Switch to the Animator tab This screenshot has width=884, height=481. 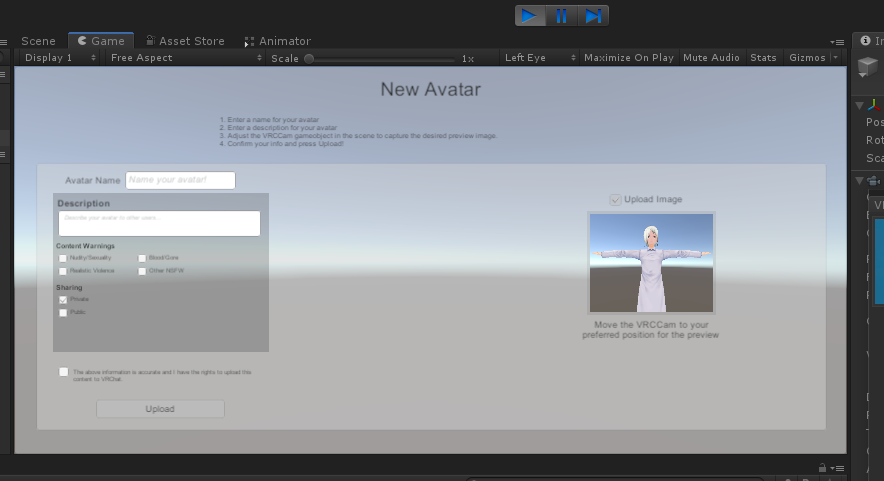click(x=277, y=41)
